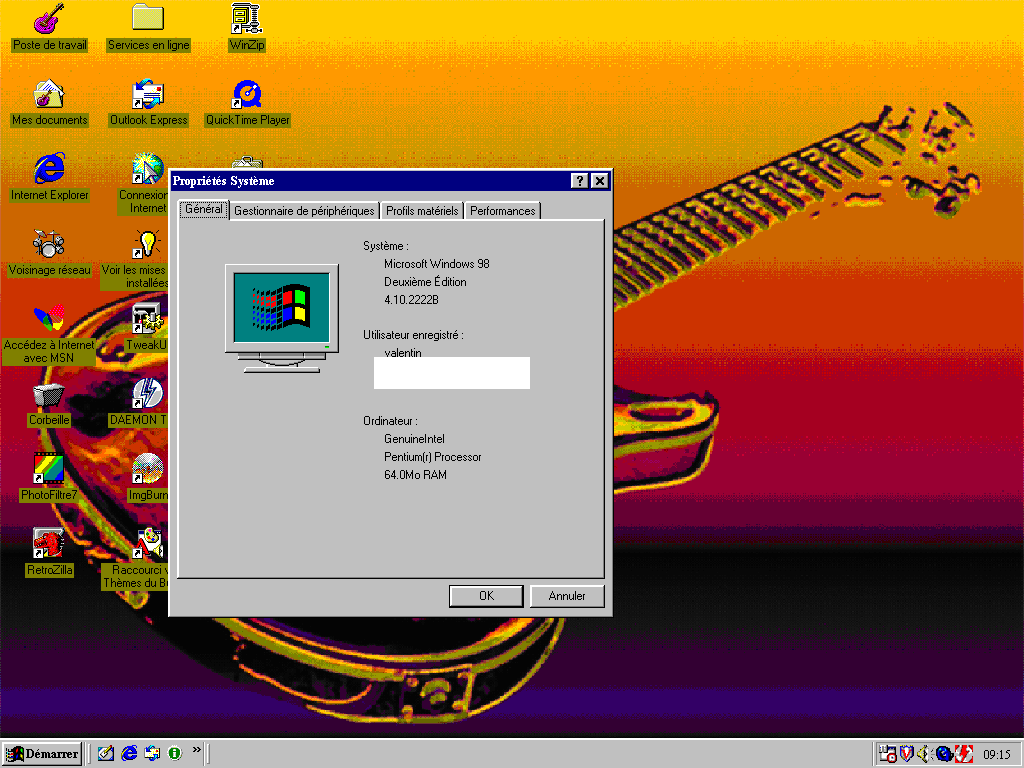Viewport: 1024px width, 768px height.
Task: Open Voisinage réseau desktop icon
Action: (49, 245)
